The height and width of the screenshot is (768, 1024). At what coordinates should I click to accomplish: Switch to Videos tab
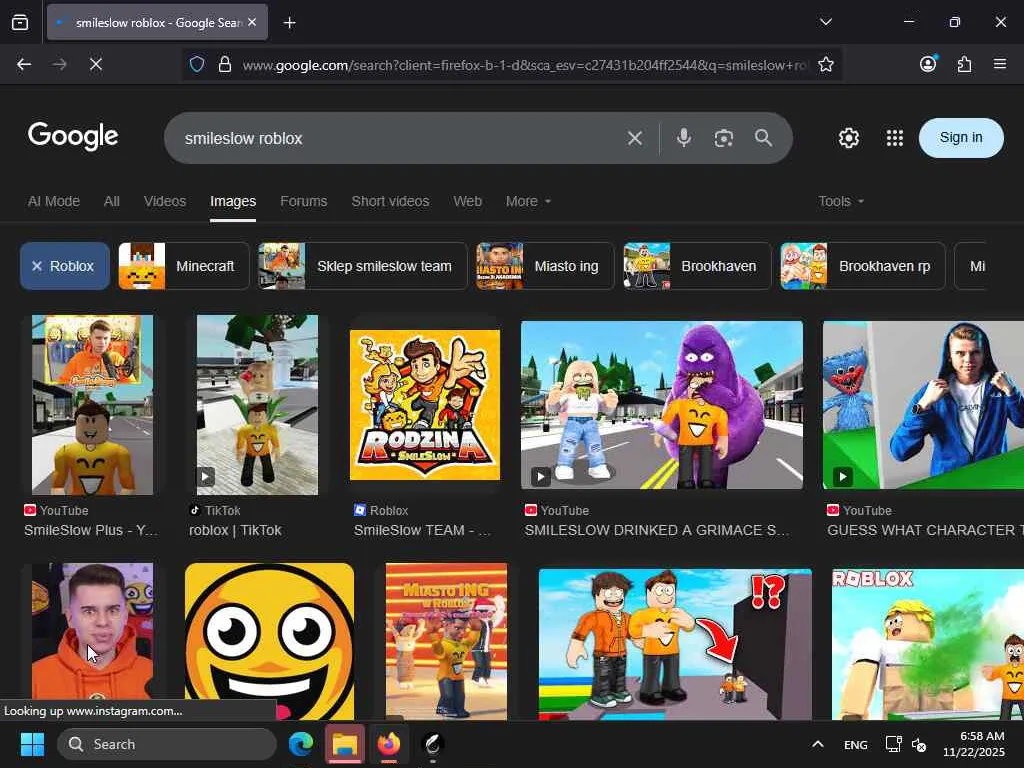165,201
